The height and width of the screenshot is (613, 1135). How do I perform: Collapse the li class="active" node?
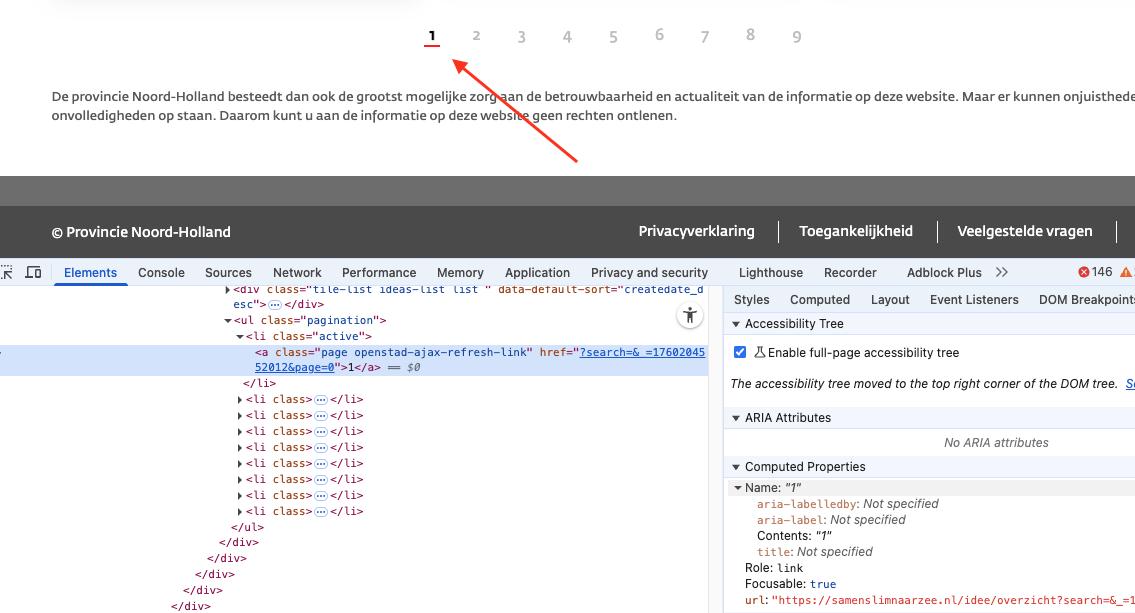(240, 336)
